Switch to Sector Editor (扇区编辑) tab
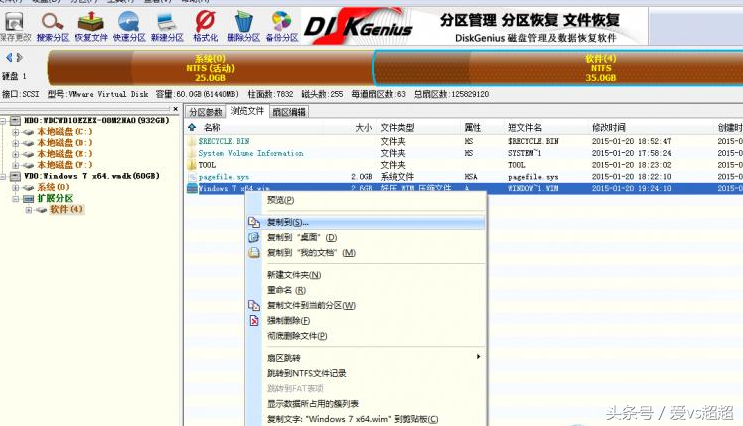 pos(289,112)
